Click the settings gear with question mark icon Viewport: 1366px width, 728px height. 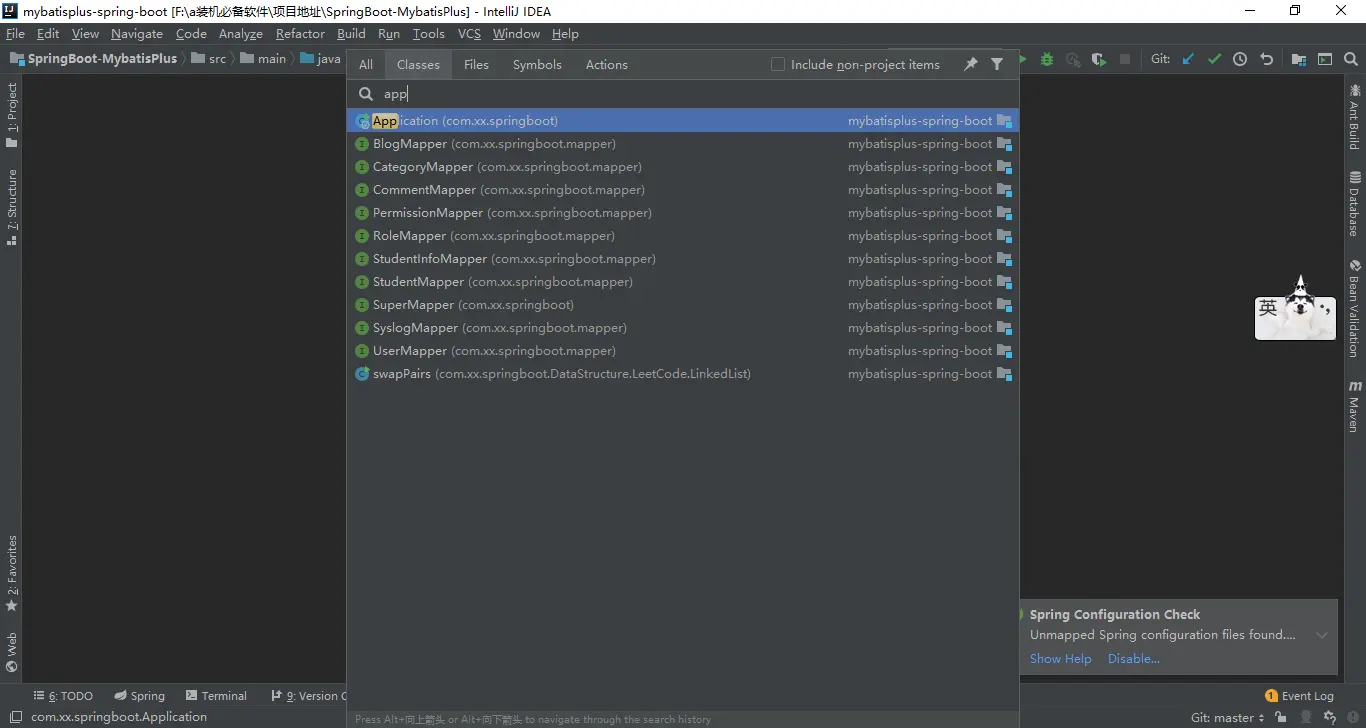pos(1330,718)
